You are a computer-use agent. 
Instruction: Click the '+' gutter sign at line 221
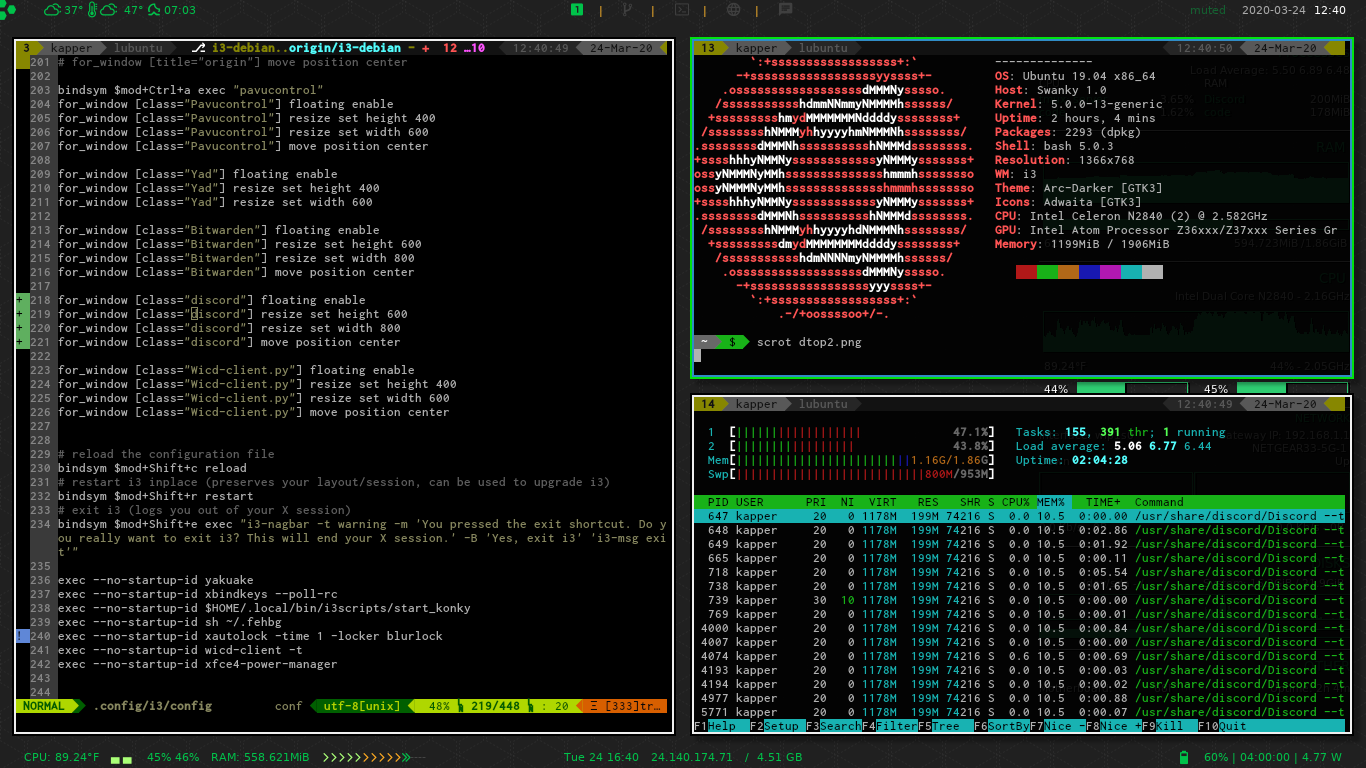(x=21, y=342)
